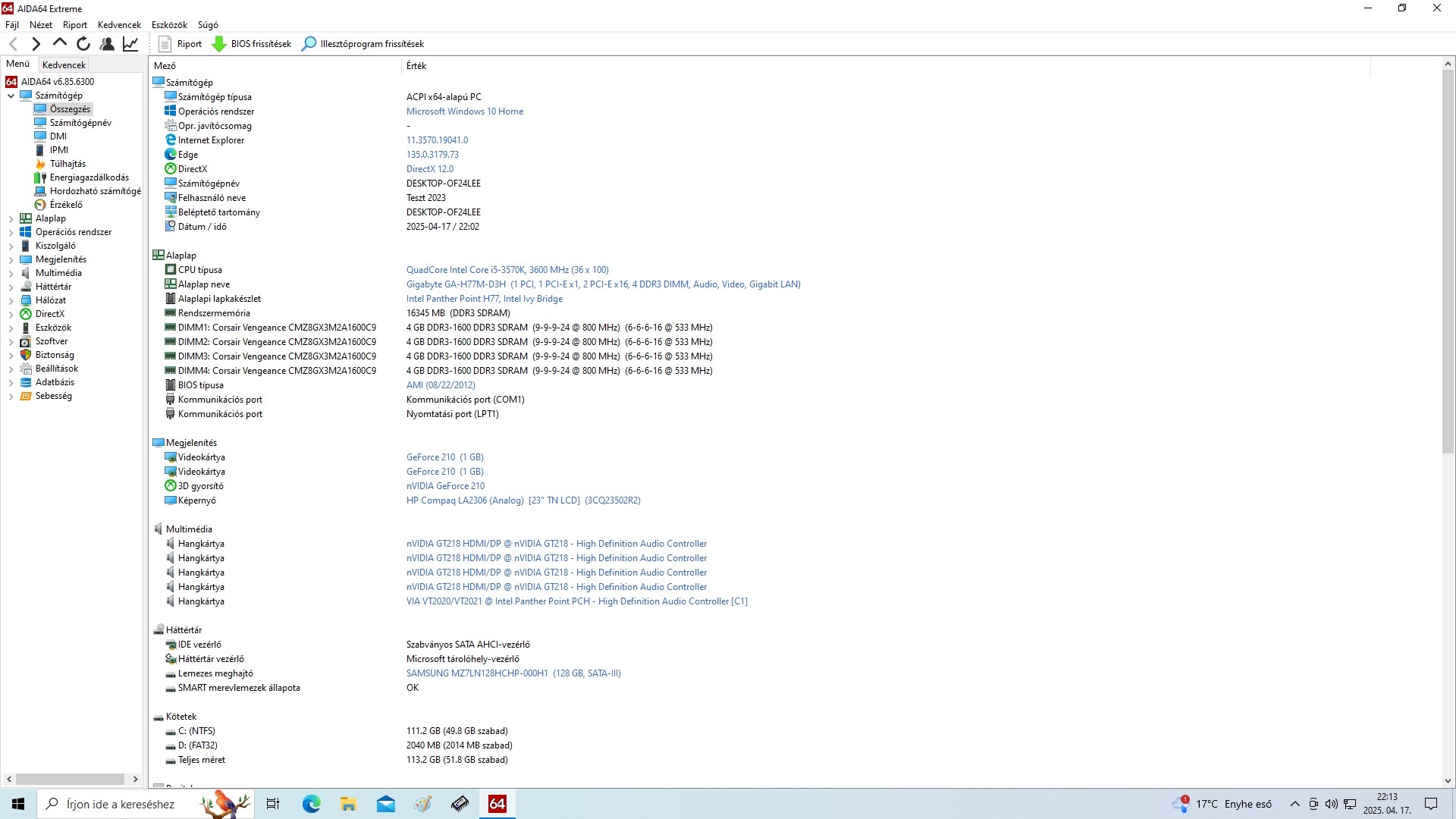Open the Fájl menu
This screenshot has width=1456, height=819.
click(x=12, y=25)
